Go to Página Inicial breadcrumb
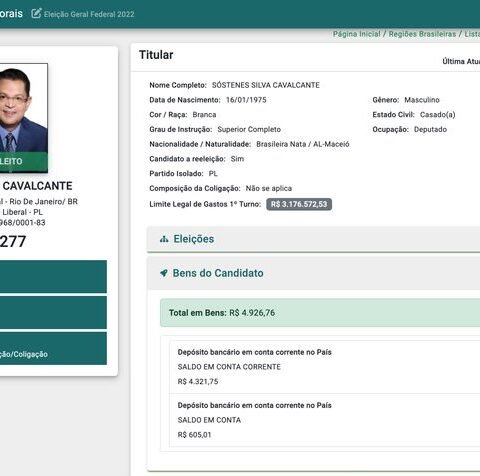Screen dimensions: 480x476 coord(356,34)
